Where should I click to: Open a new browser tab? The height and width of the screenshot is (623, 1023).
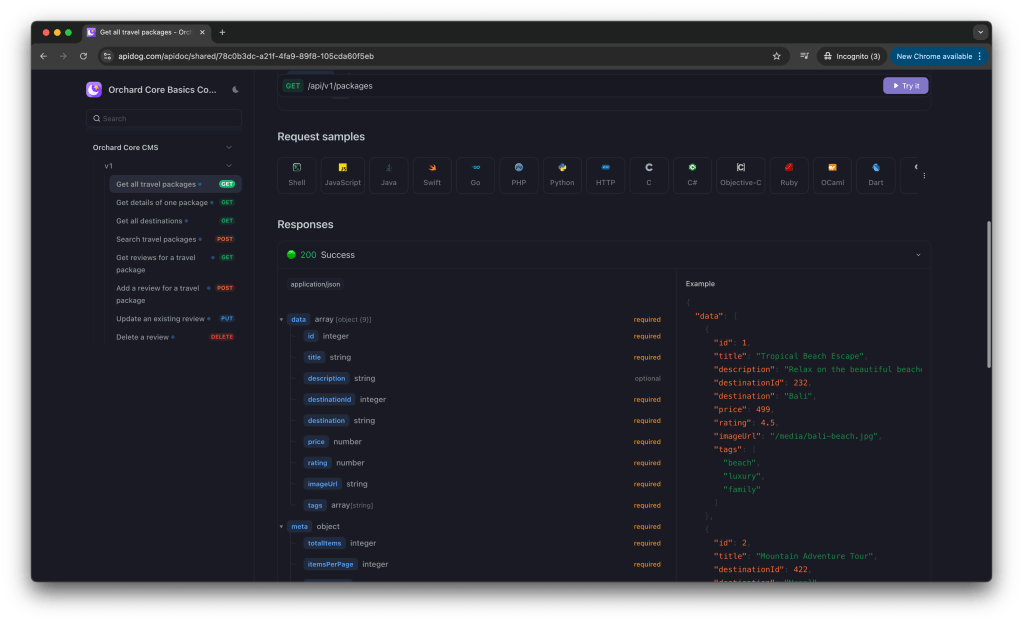tap(222, 32)
